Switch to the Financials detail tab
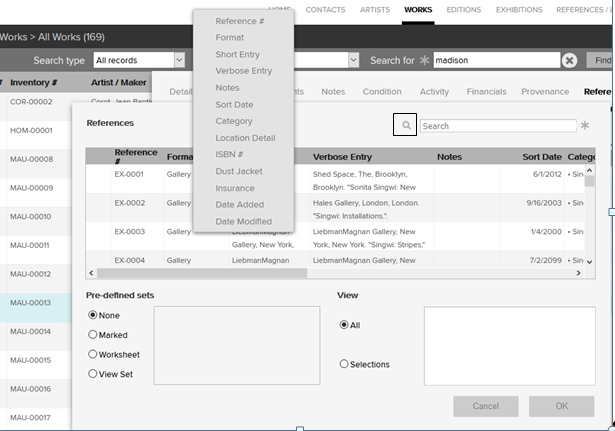The image size is (615, 431). coord(486,92)
